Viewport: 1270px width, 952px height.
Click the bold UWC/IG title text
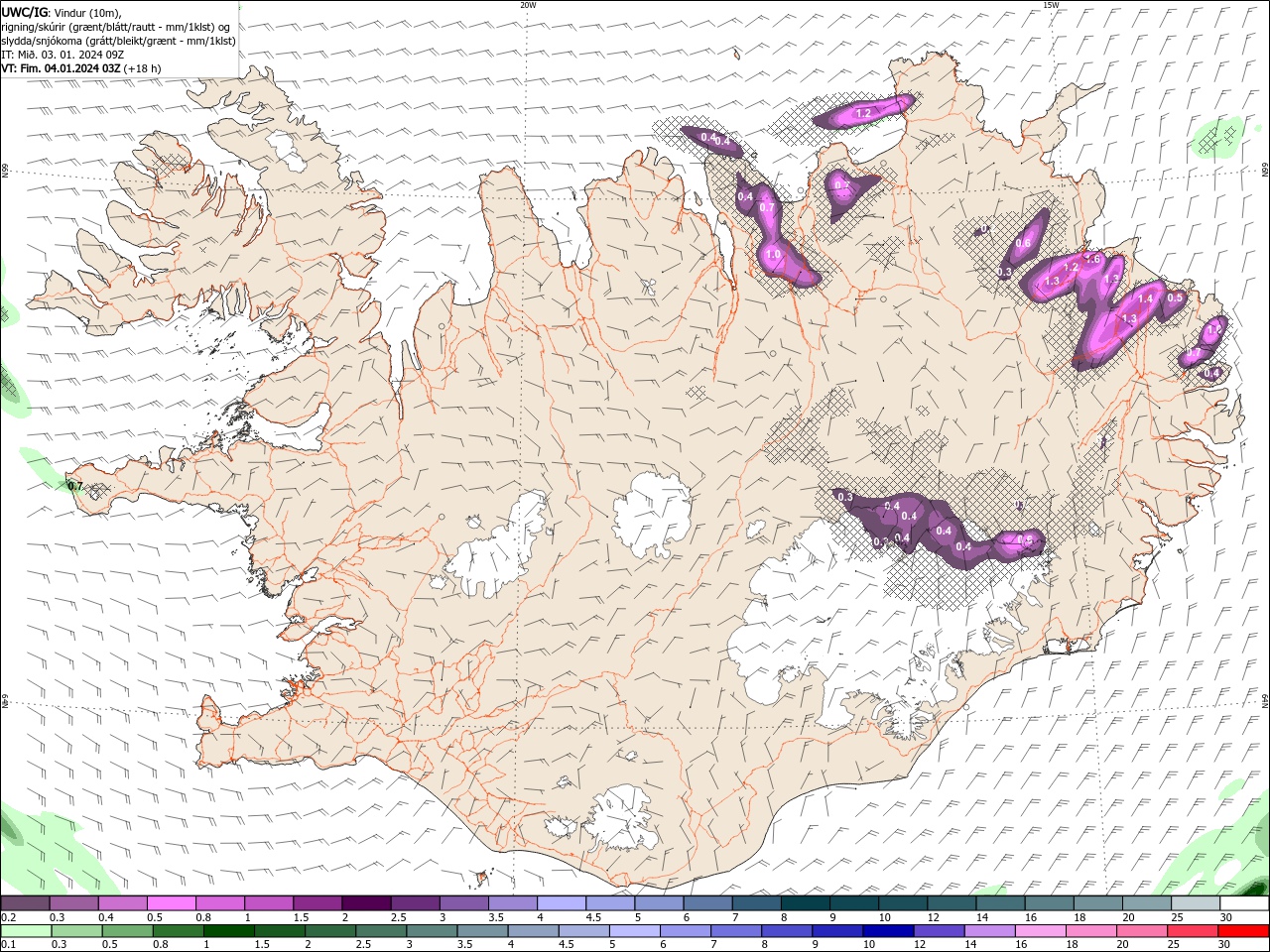tap(25, 12)
